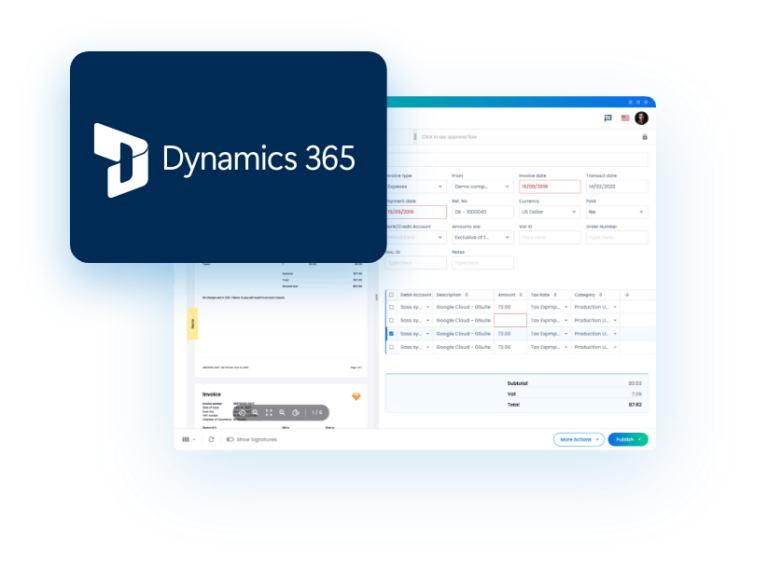The height and width of the screenshot is (581, 768).
Task: Open the user profile avatar
Action: 641,118
